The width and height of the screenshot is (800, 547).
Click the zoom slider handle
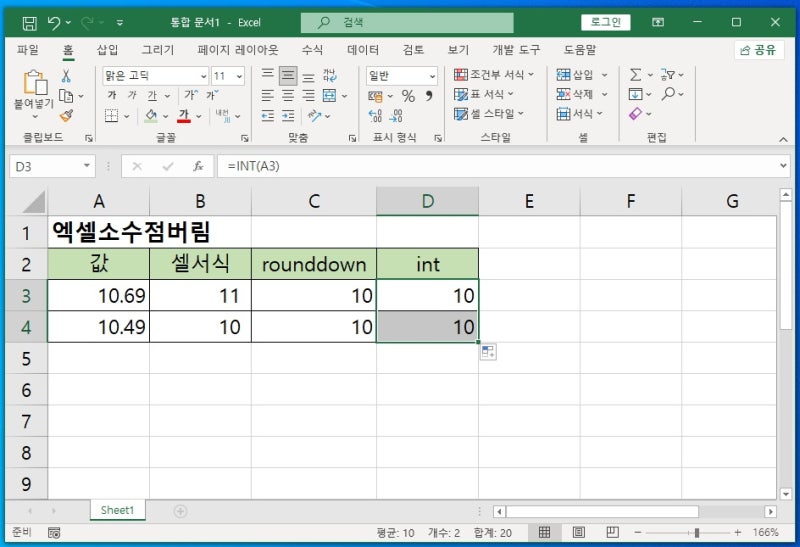pyautogui.click(x=696, y=533)
